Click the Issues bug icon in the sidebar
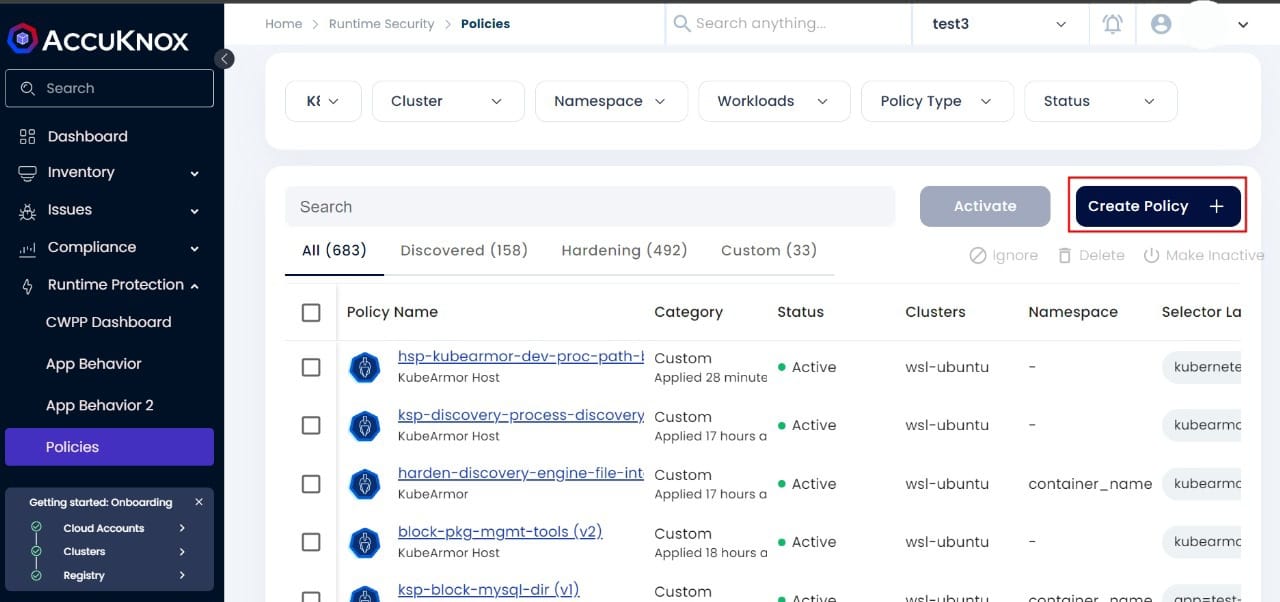Screen dimensions: 1280x602 click(x=27, y=211)
